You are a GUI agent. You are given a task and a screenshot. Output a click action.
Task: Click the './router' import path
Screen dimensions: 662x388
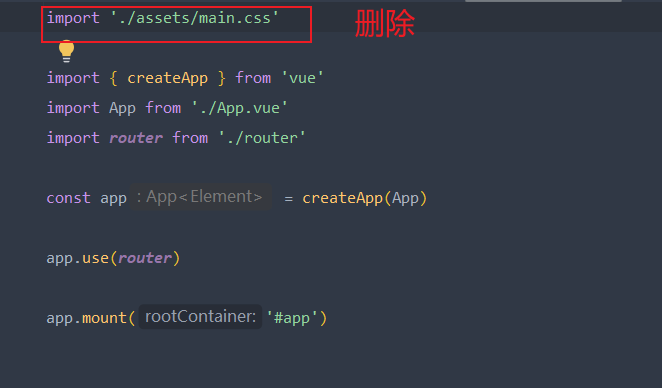(262, 138)
